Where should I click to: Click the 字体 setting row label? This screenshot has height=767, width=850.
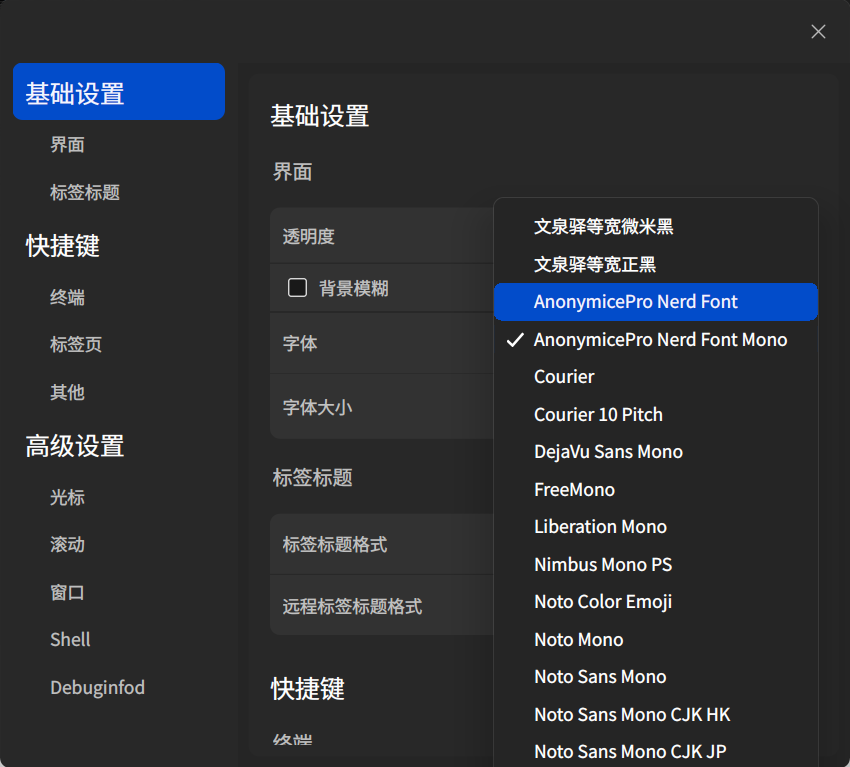pos(300,343)
